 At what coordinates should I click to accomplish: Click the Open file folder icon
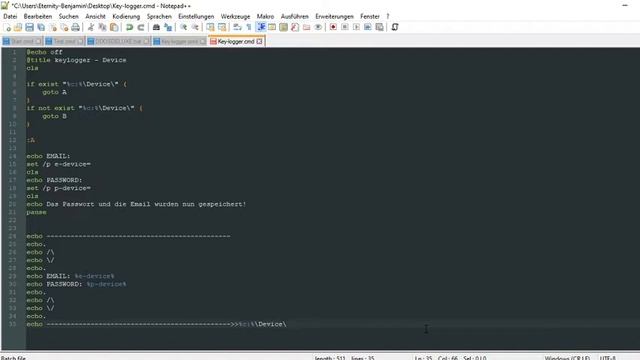pyautogui.click(x=18, y=27)
